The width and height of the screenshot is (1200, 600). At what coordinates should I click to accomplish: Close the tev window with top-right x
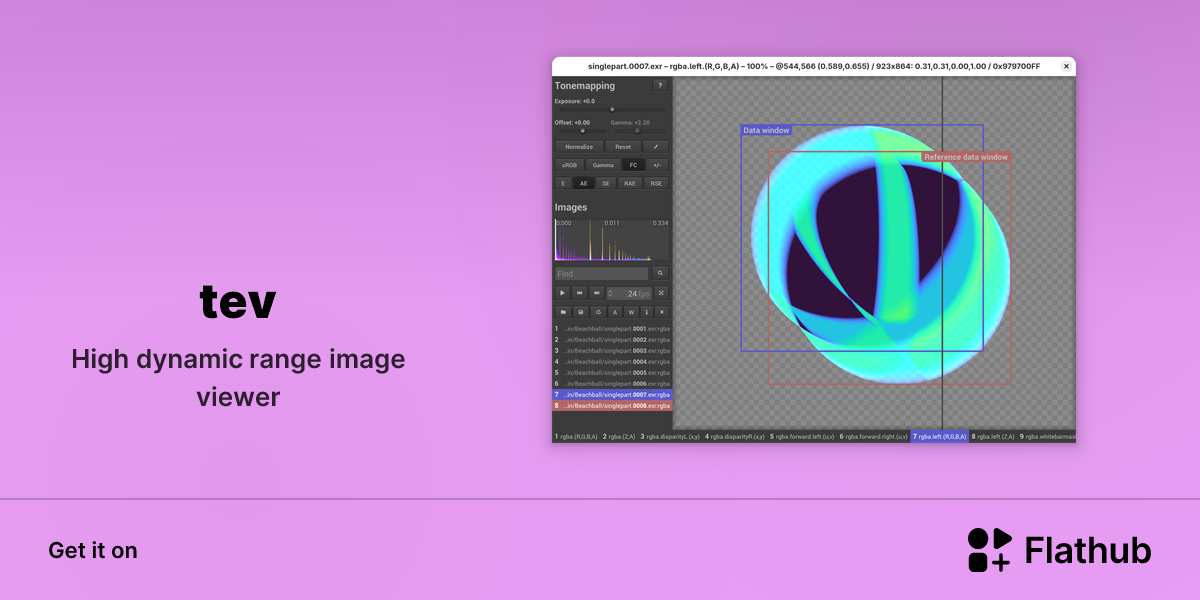(x=1066, y=66)
